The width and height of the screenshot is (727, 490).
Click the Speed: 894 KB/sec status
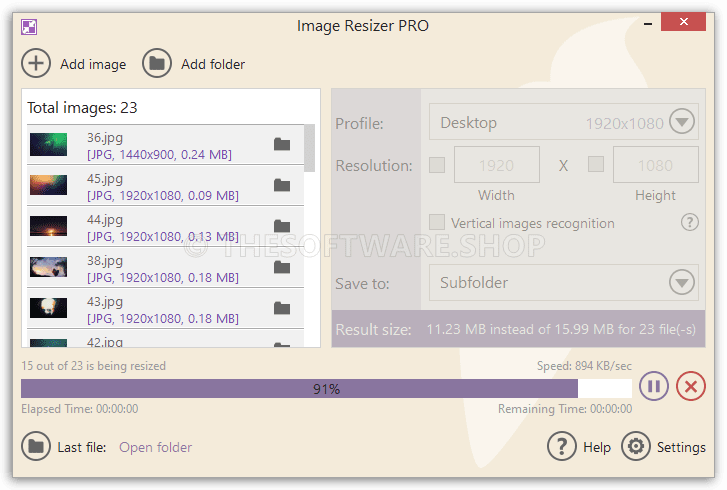tap(584, 366)
